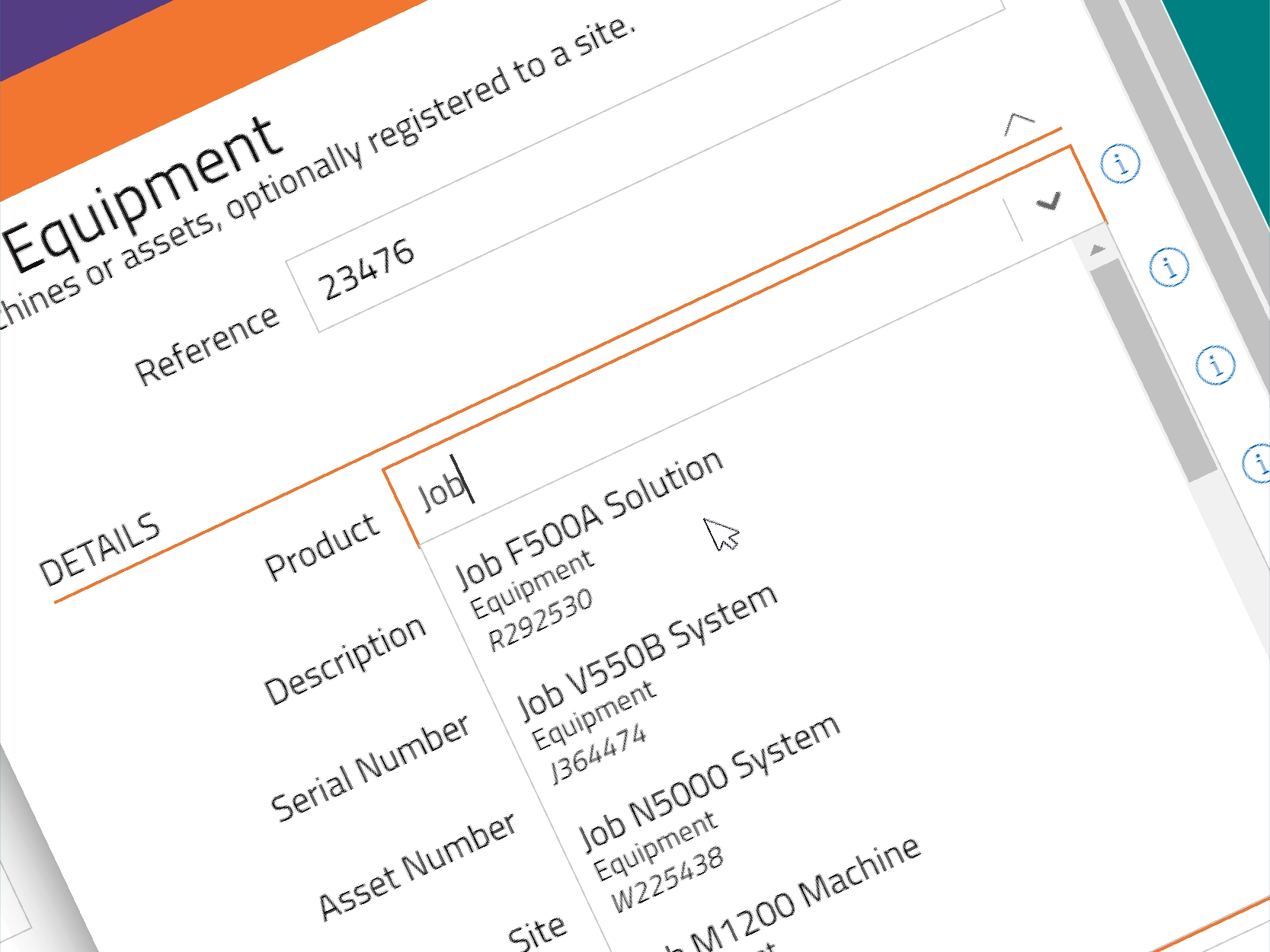This screenshot has width=1270, height=952.
Task: Open the Product dropdown chevron
Action: 1049,202
